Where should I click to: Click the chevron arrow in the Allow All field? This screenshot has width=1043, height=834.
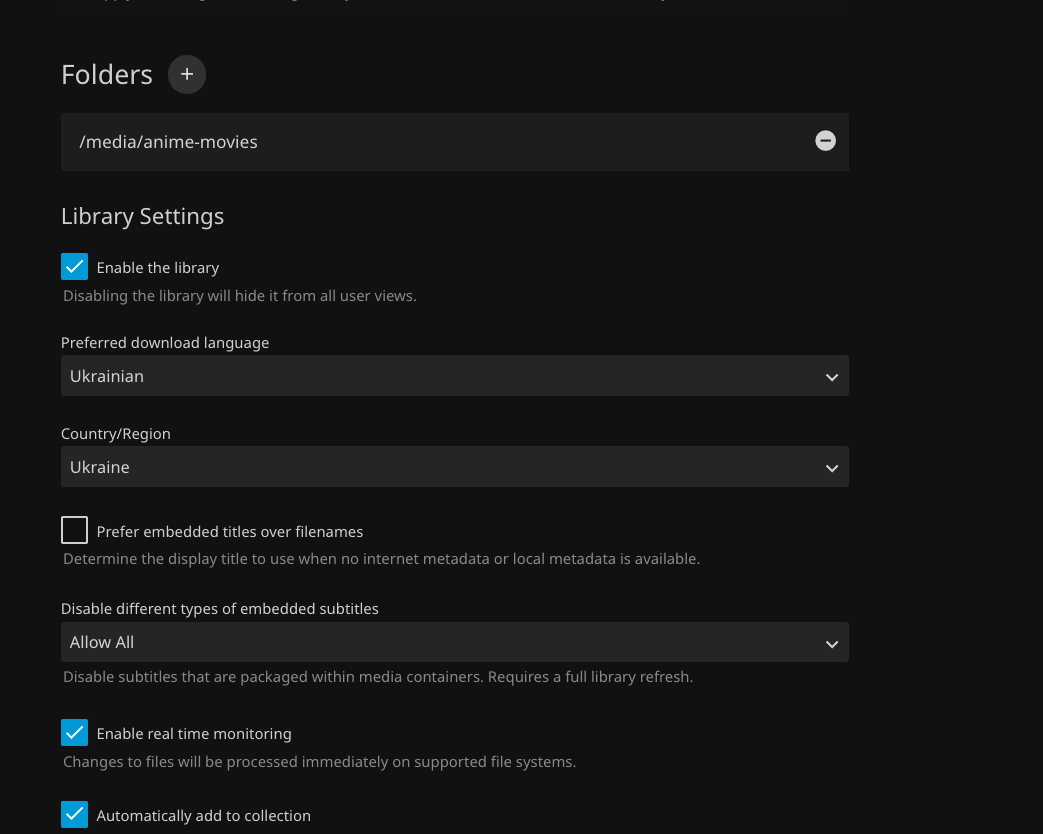point(831,644)
